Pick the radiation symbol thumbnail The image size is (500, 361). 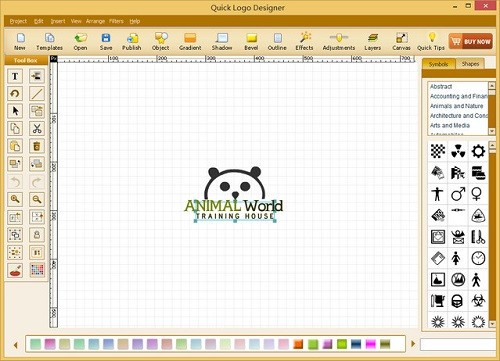tap(458, 152)
